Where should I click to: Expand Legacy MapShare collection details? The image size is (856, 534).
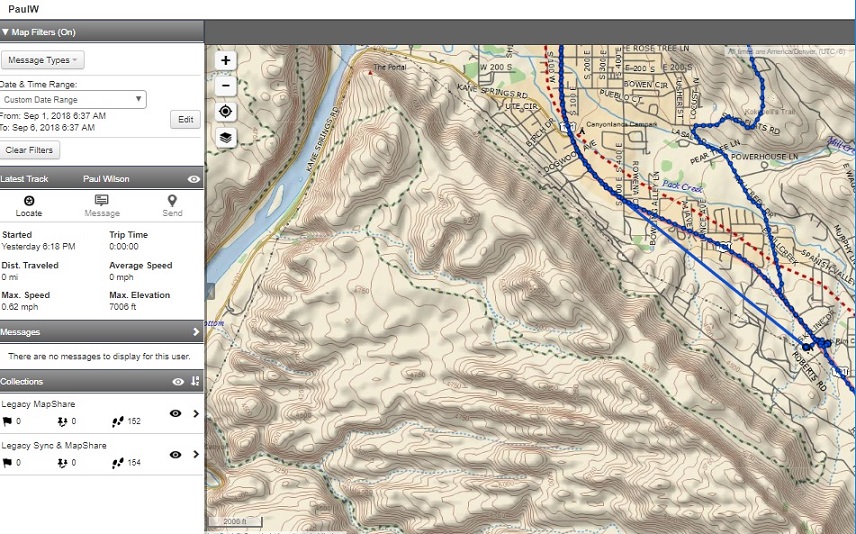pos(195,413)
